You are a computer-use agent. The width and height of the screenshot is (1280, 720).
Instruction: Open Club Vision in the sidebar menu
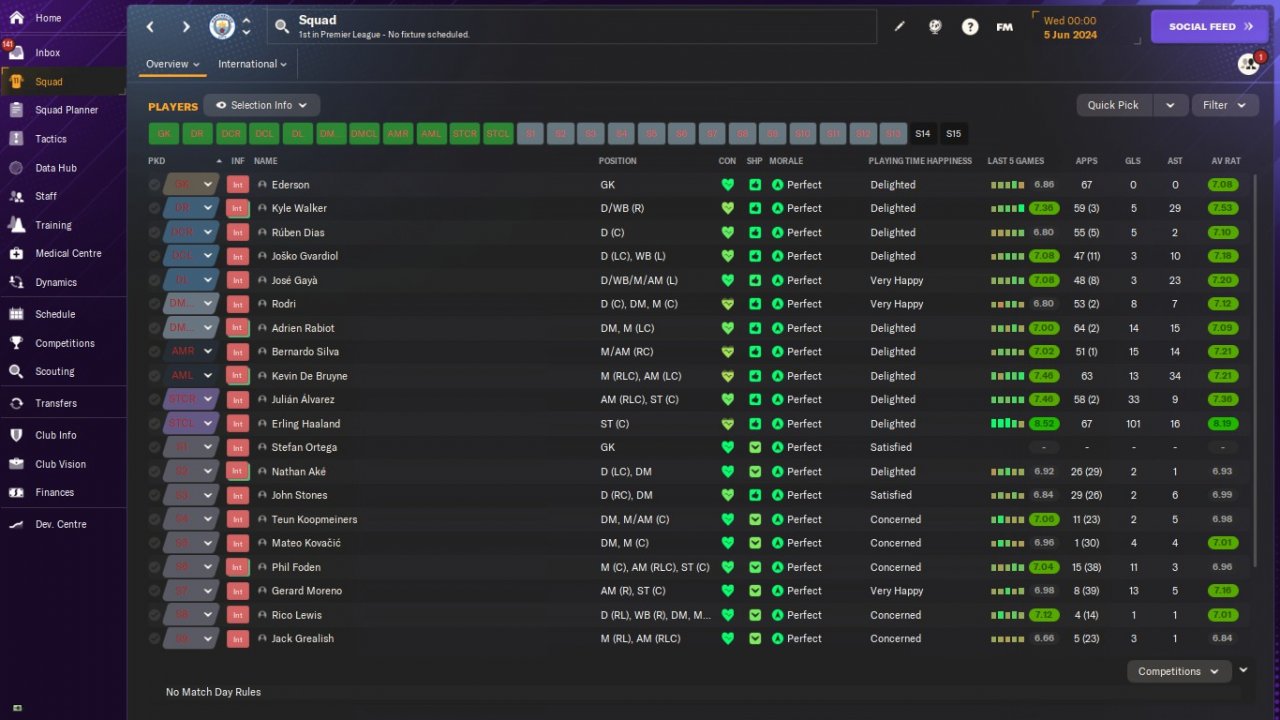[x=63, y=464]
